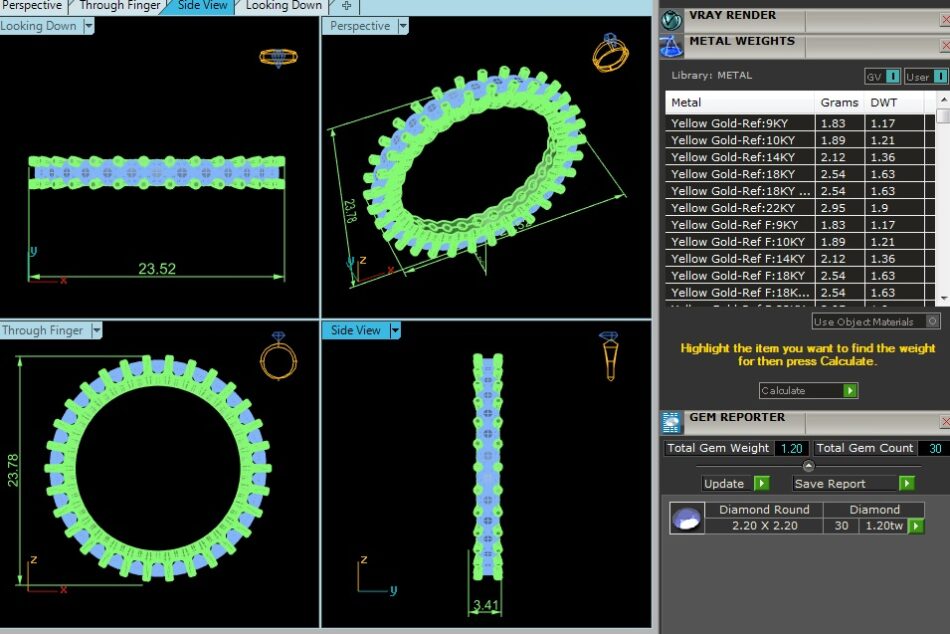Open the Side View viewport dropdown arrow

pyautogui.click(x=395, y=330)
